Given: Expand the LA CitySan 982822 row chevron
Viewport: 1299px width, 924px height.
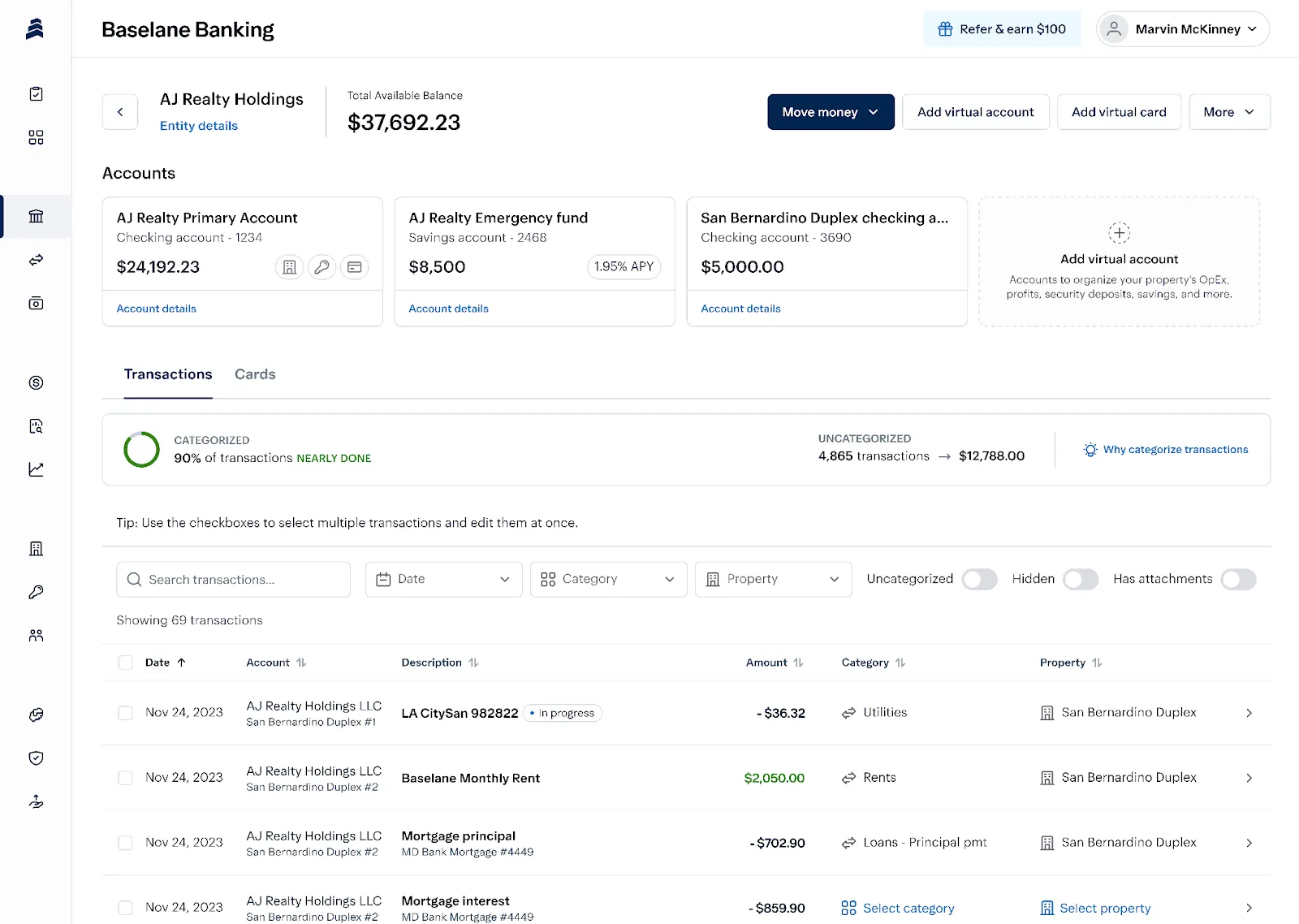Looking at the screenshot, I should 1249,713.
